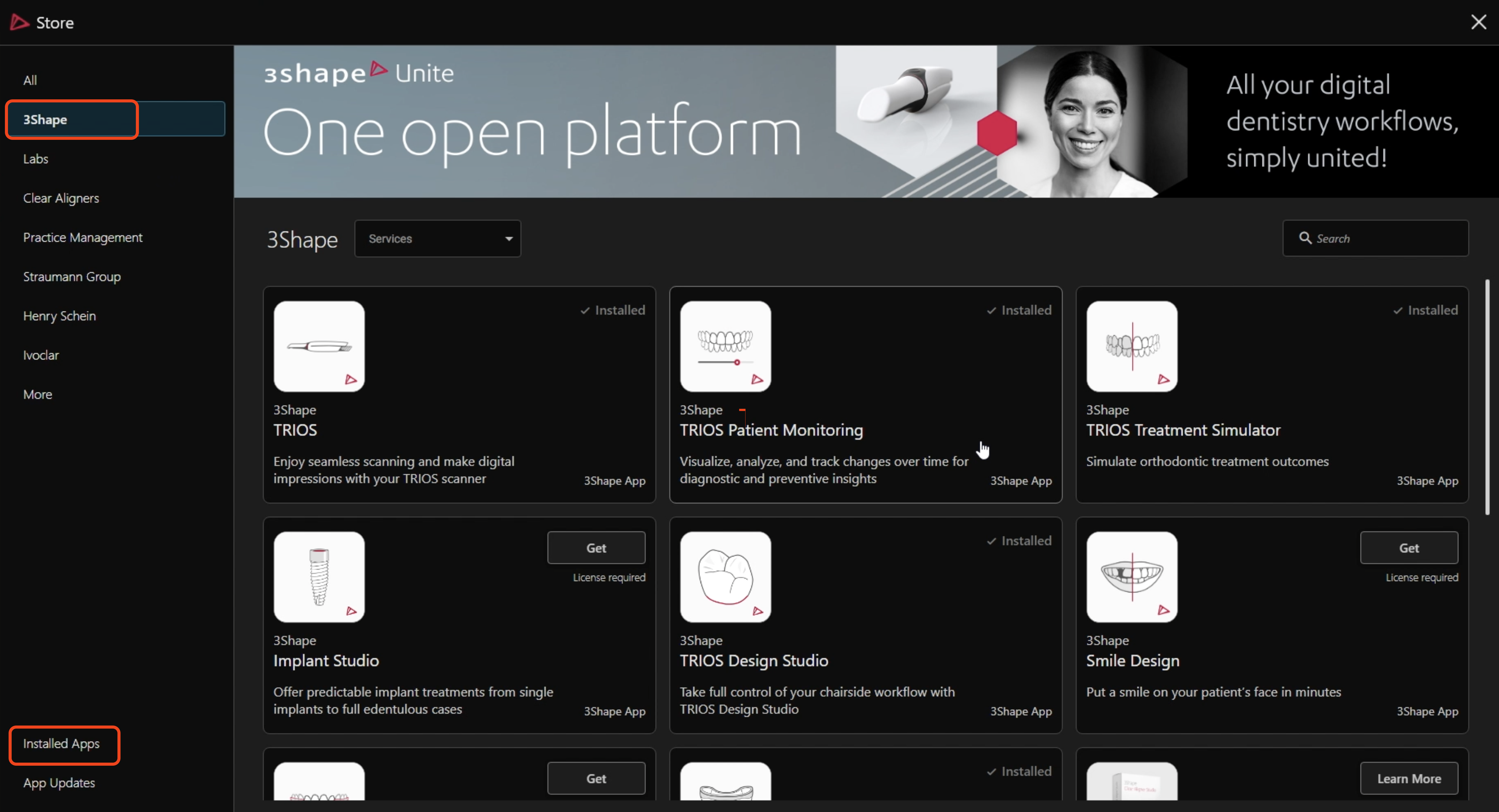Go to Installed Apps

click(x=61, y=744)
